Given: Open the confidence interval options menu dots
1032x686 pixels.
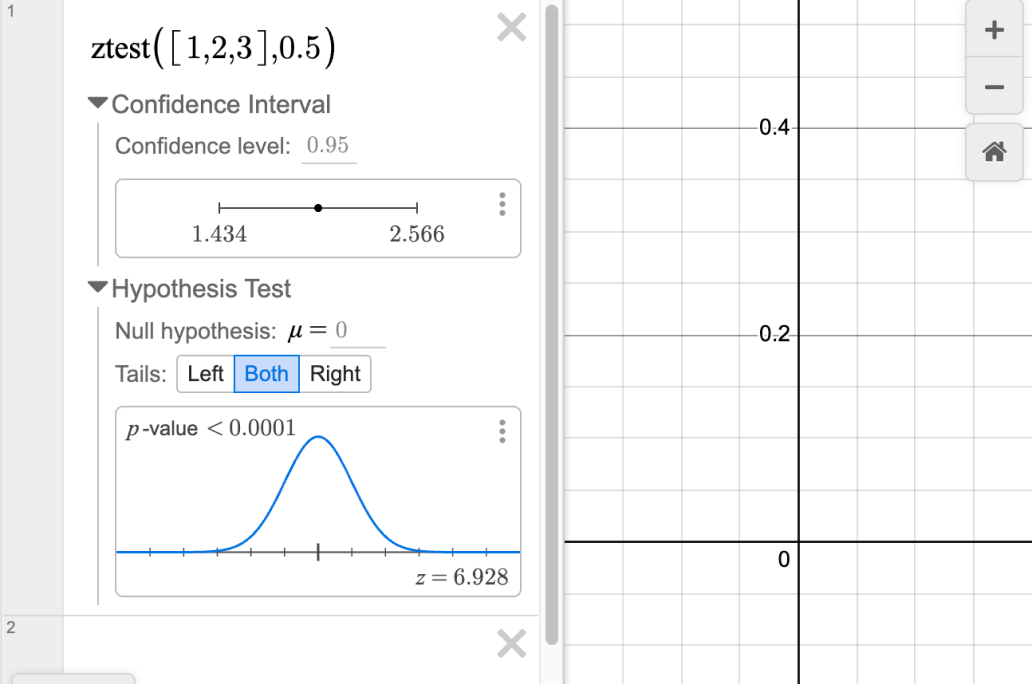Looking at the screenshot, I should coord(502,204).
